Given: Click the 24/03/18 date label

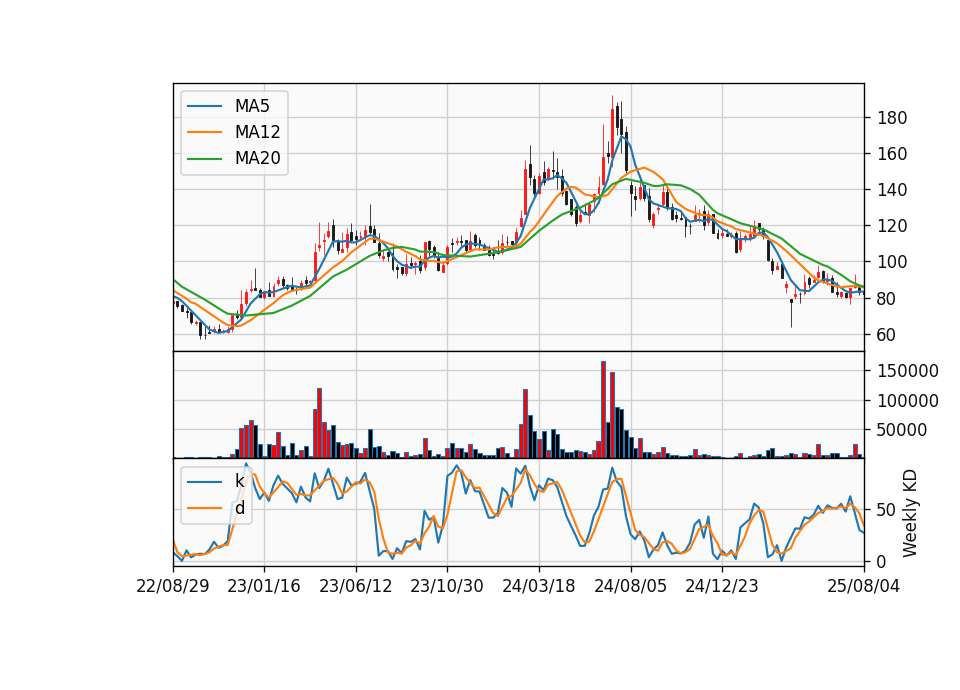Looking at the screenshot, I should [539, 586].
